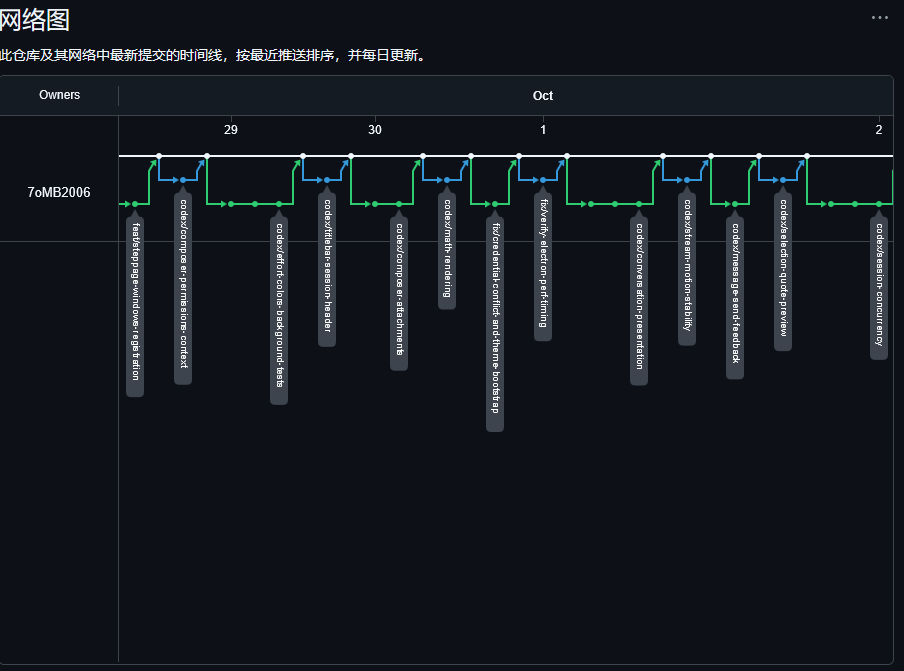The width and height of the screenshot is (904, 671).
Task: Click green commit dot above codex/conversation-presentation
Action: tap(639, 204)
